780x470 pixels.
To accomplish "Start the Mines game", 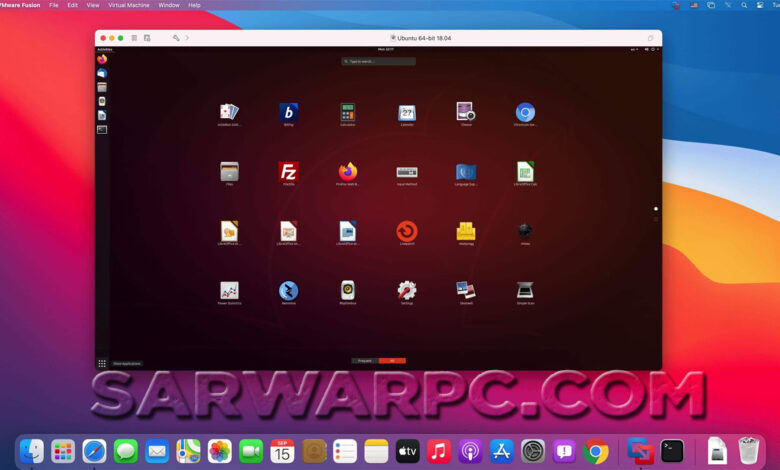I will (x=525, y=231).
